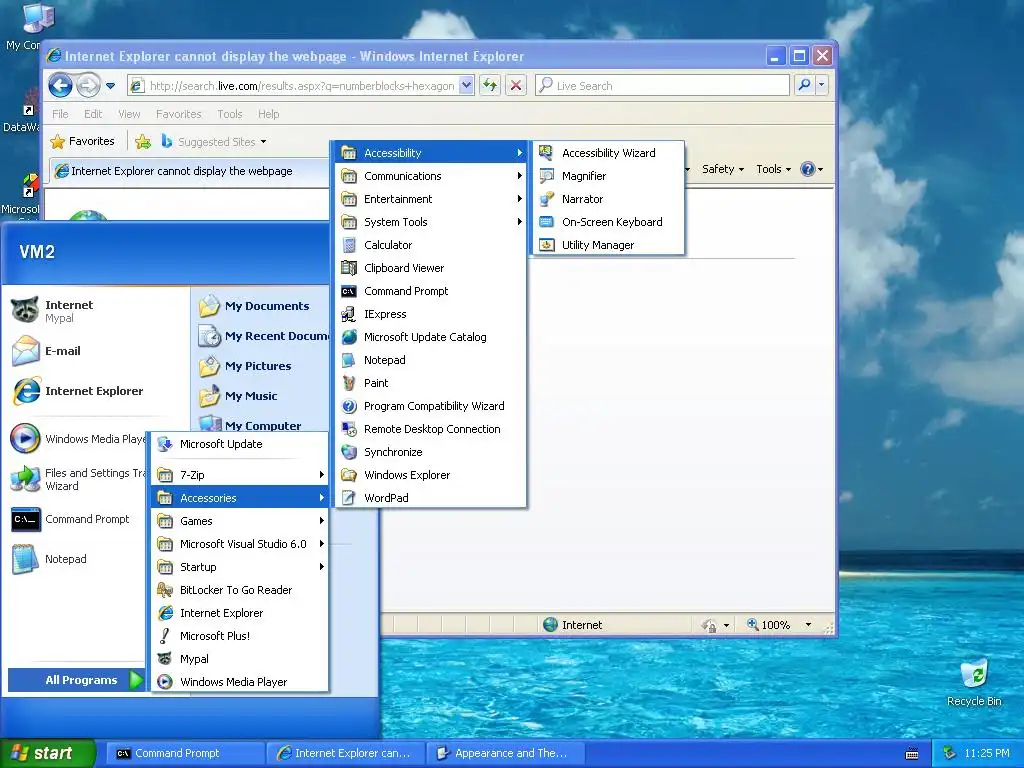Expand the Entertainment submenu

[x=431, y=199]
